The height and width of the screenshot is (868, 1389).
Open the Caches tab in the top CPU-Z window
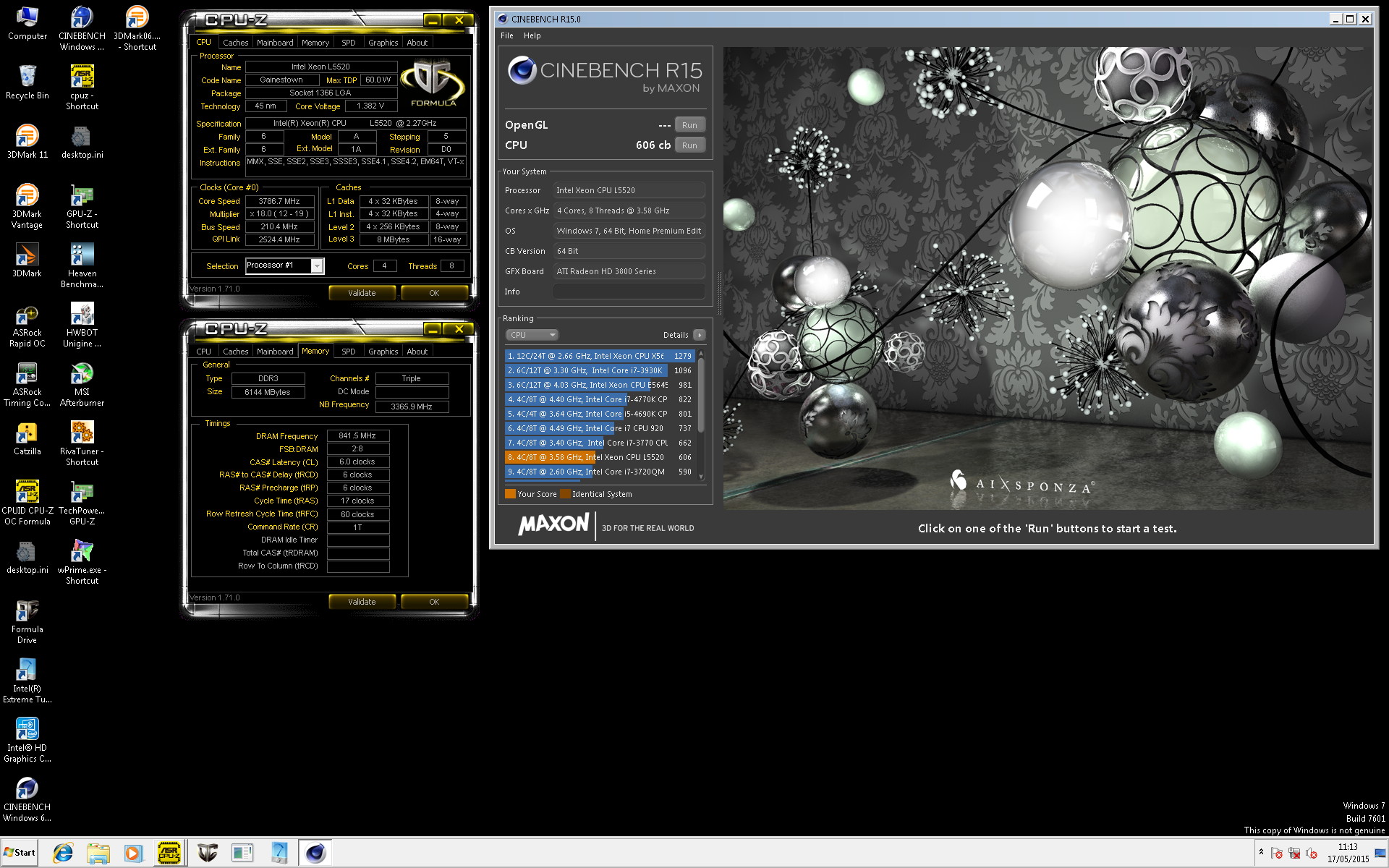[235, 43]
